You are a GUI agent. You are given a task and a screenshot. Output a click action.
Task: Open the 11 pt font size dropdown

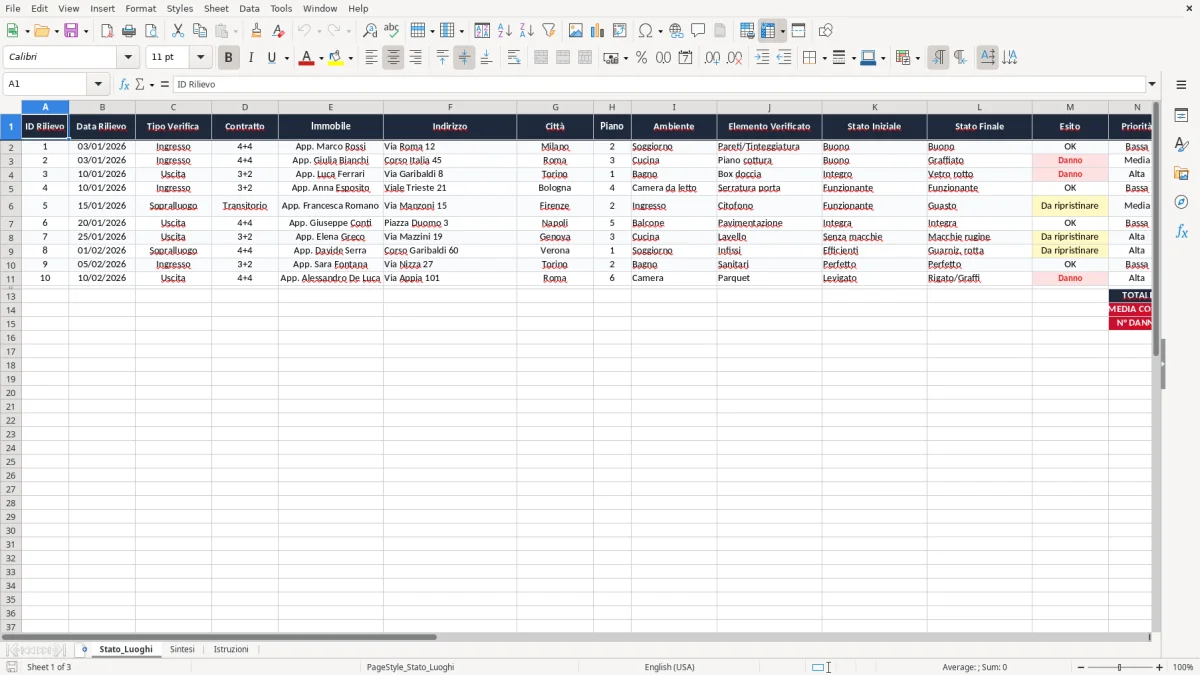(200, 58)
